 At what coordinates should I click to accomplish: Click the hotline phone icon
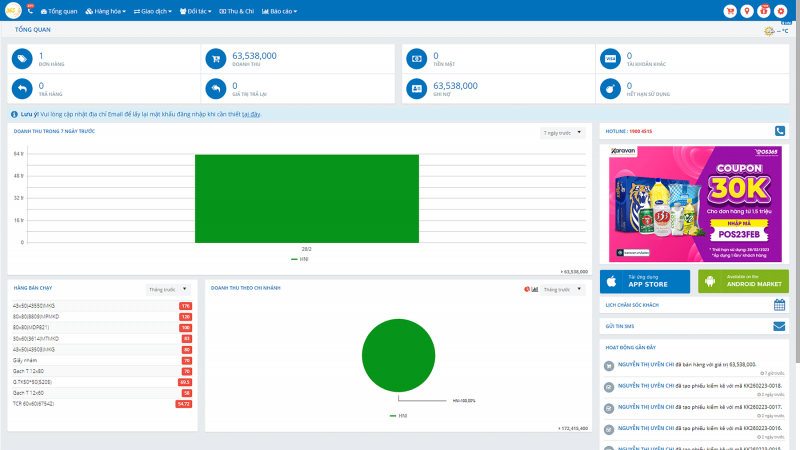point(780,131)
